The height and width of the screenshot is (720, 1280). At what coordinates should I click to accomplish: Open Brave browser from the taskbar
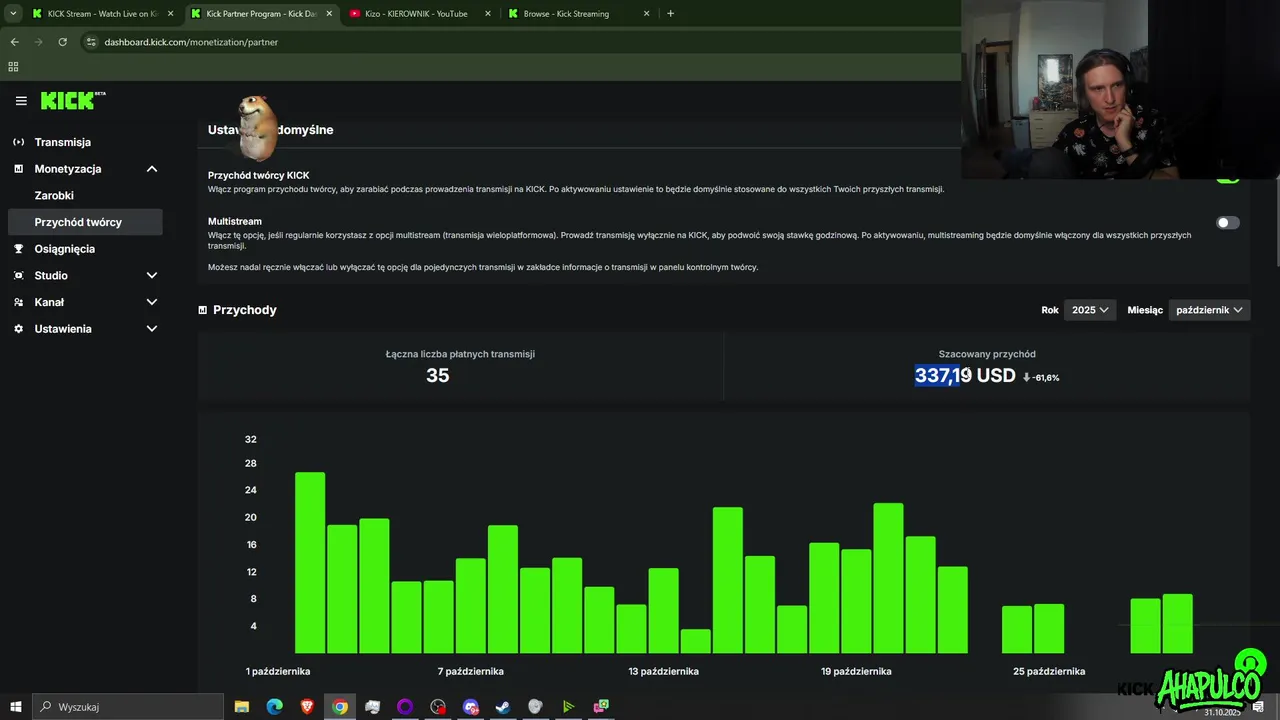pyautogui.click(x=307, y=707)
